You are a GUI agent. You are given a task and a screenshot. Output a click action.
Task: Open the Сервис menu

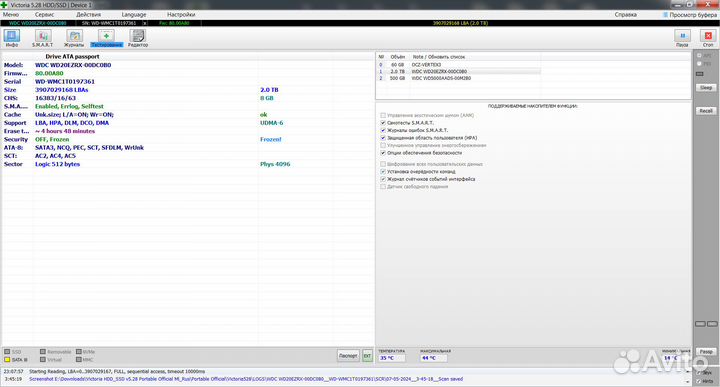[x=44, y=15]
